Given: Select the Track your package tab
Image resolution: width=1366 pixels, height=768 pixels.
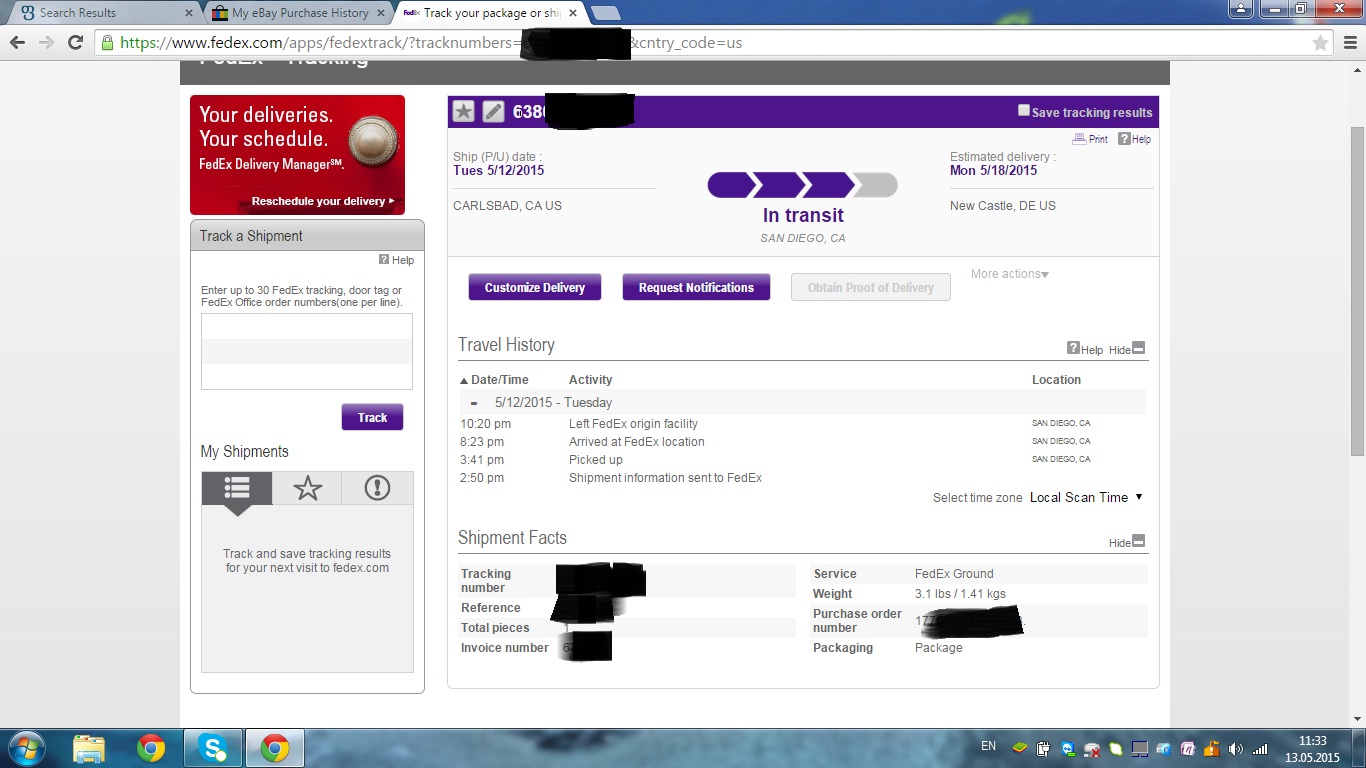Looking at the screenshot, I should click(490, 13).
